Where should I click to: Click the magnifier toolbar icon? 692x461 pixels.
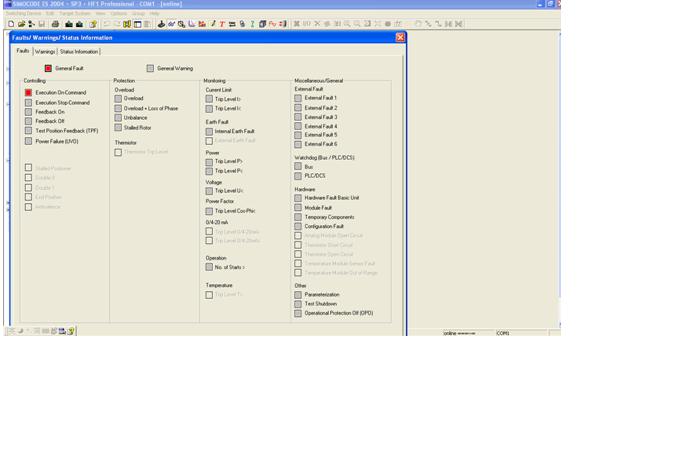click(181, 24)
